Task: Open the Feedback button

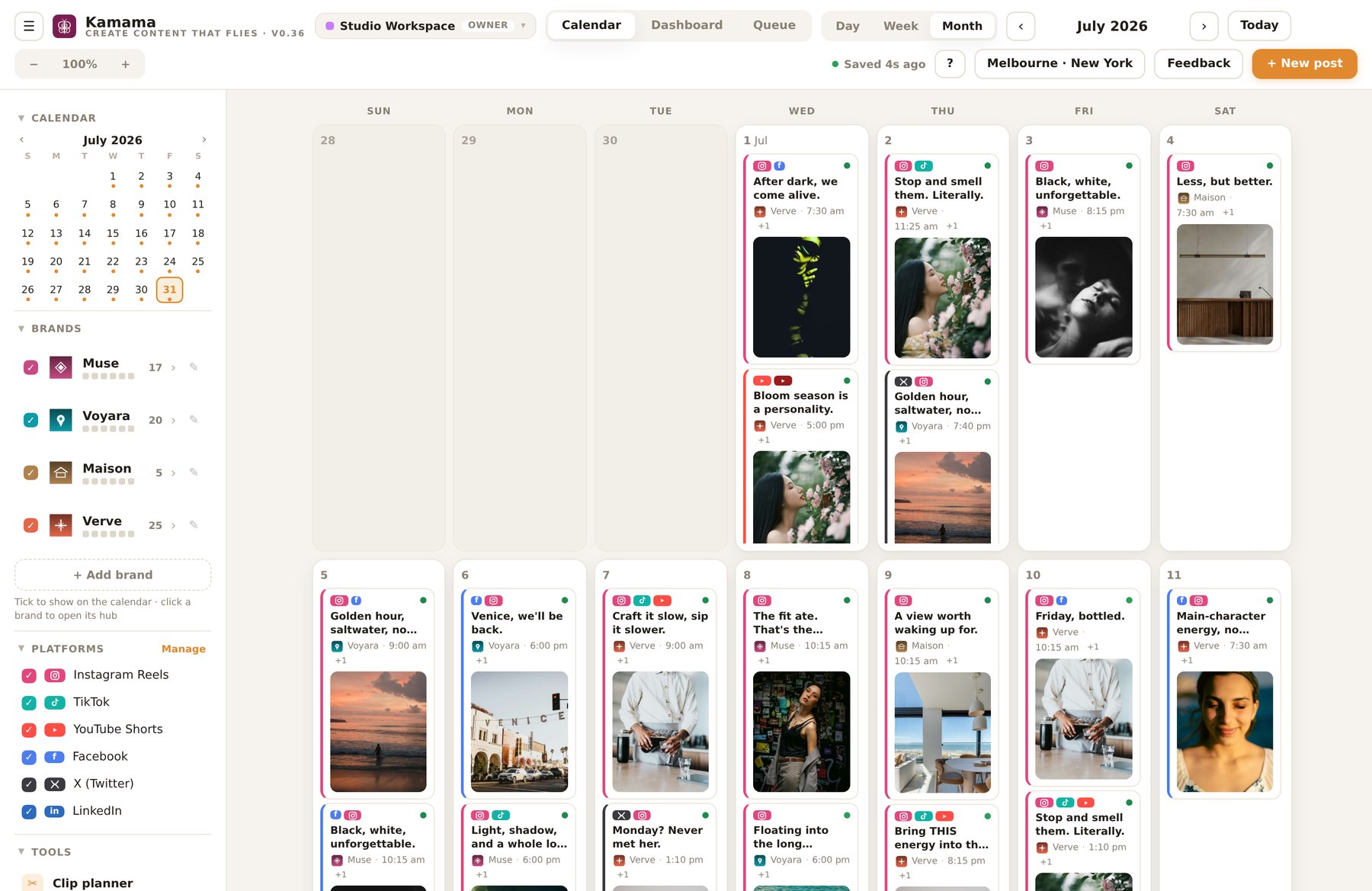Action: 1198,63
